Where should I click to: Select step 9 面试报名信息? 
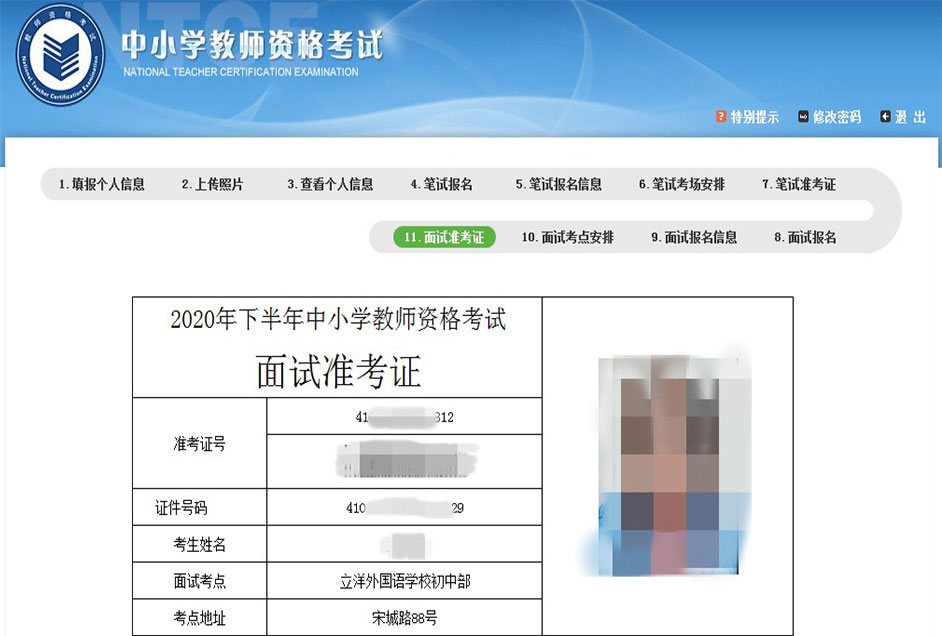point(694,237)
